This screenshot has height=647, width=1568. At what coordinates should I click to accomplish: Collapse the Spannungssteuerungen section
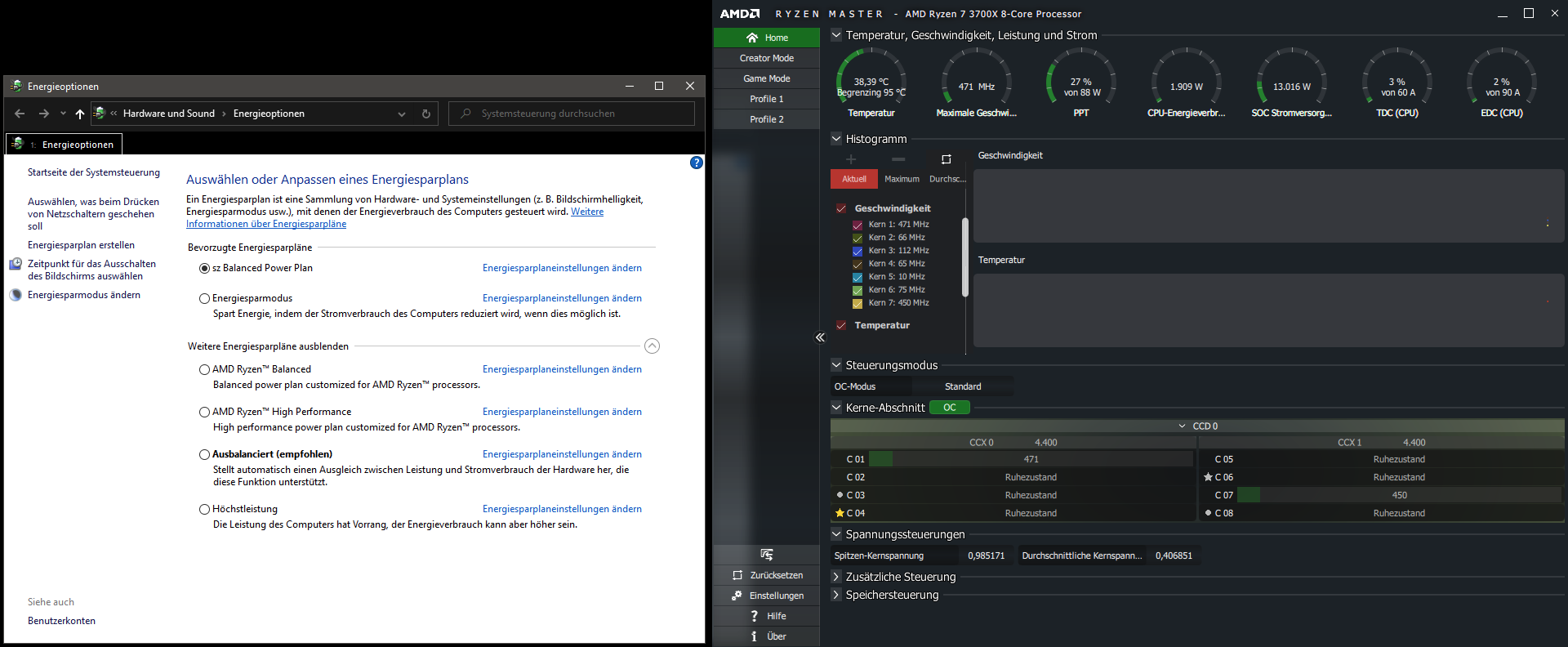pyautogui.click(x=836, y=534)
